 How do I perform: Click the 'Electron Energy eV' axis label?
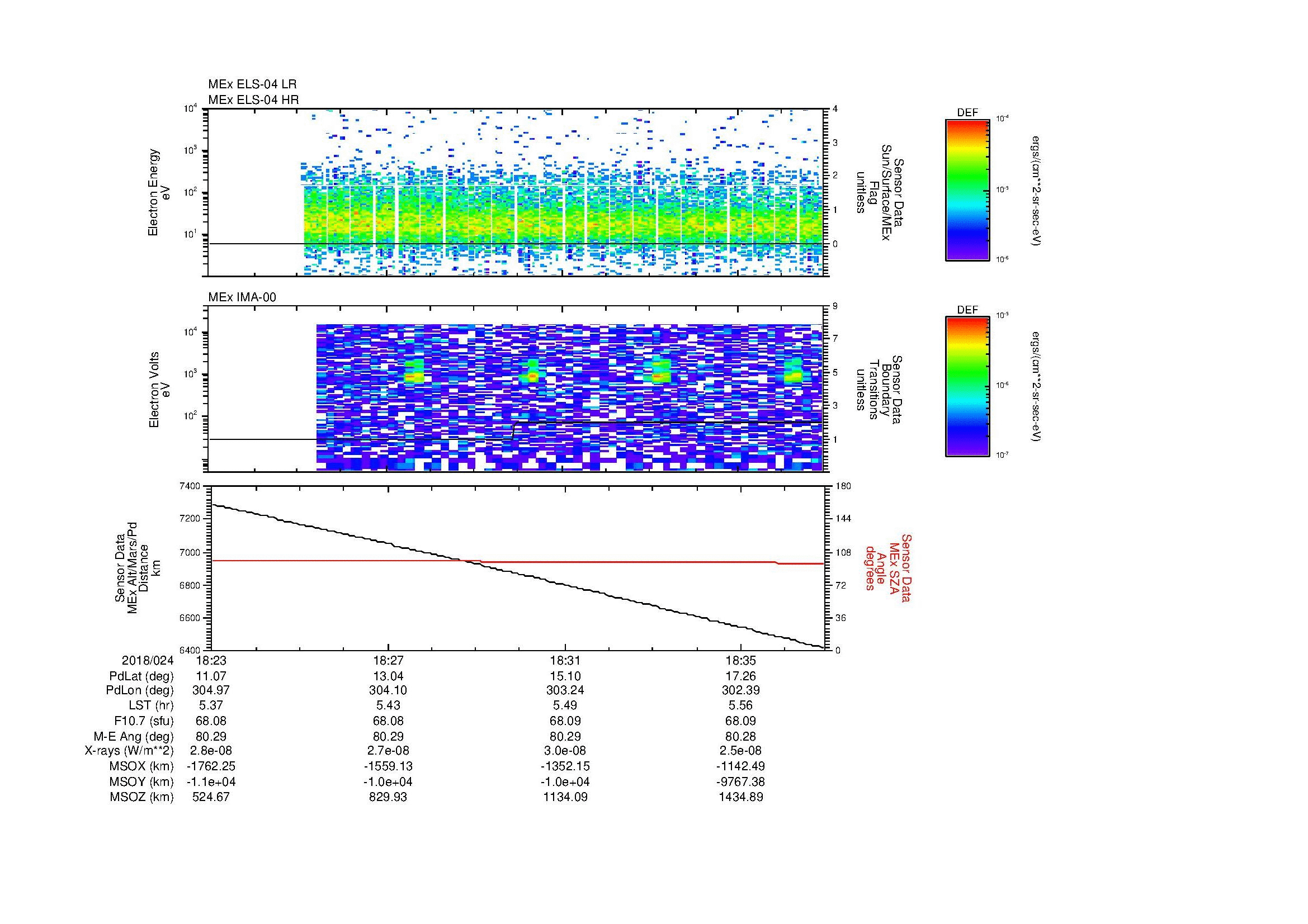point(158,192)
